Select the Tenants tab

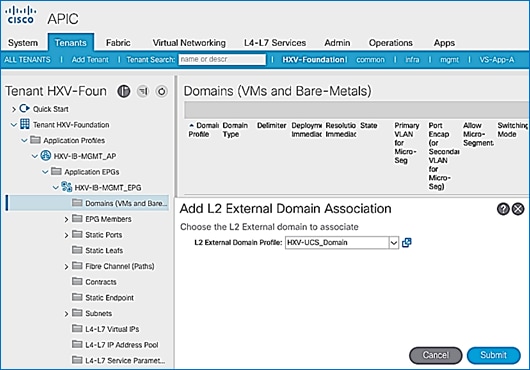click(x=71, y=43)
